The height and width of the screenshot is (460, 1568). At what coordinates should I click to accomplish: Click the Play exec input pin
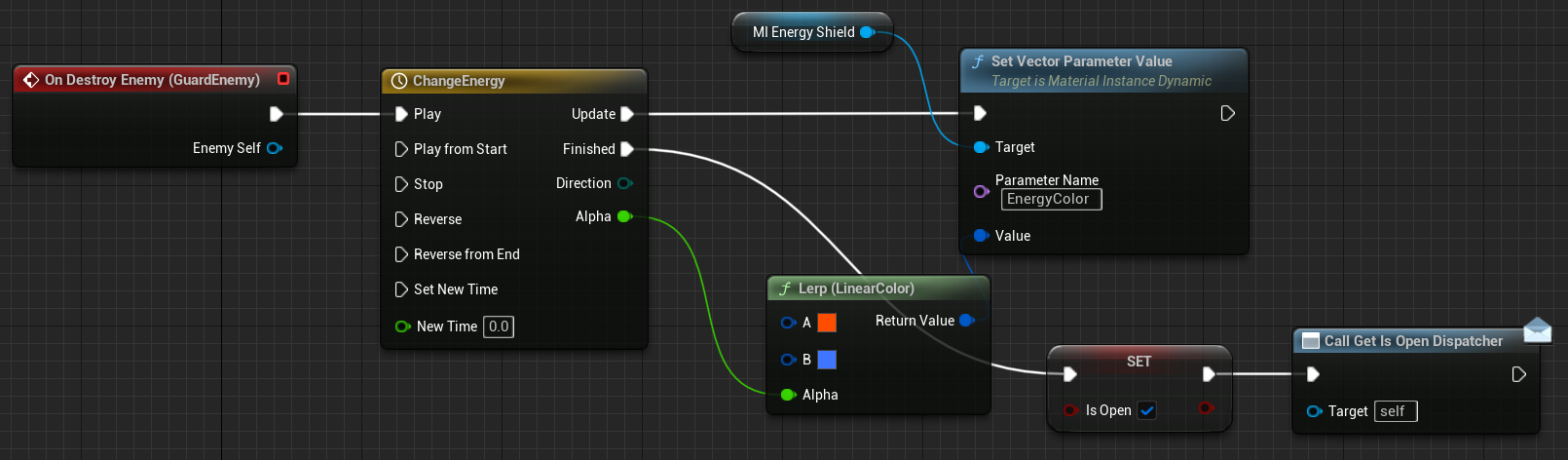pyautogui.click(x=401, y=114)
